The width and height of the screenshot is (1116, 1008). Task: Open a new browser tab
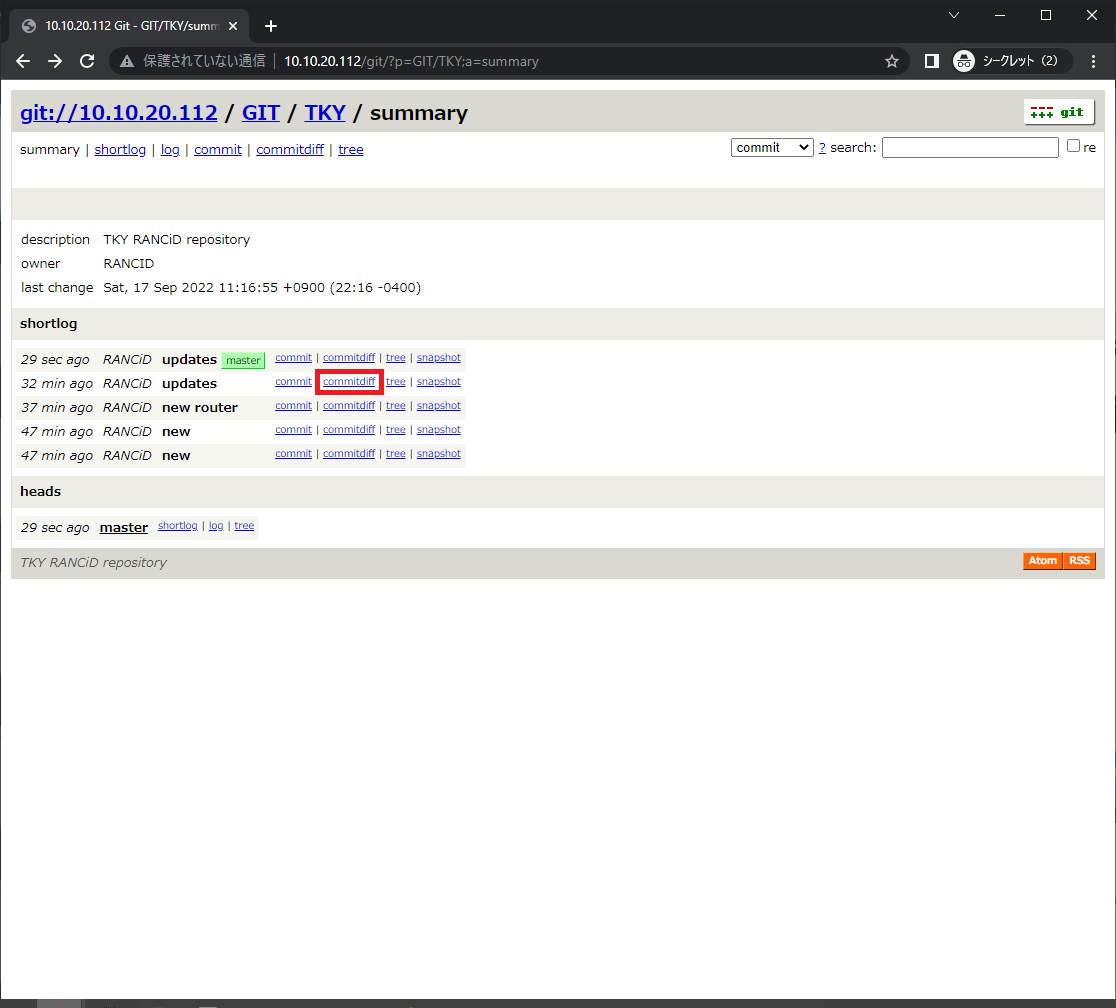pyautogui.click(x=270, y=26)
